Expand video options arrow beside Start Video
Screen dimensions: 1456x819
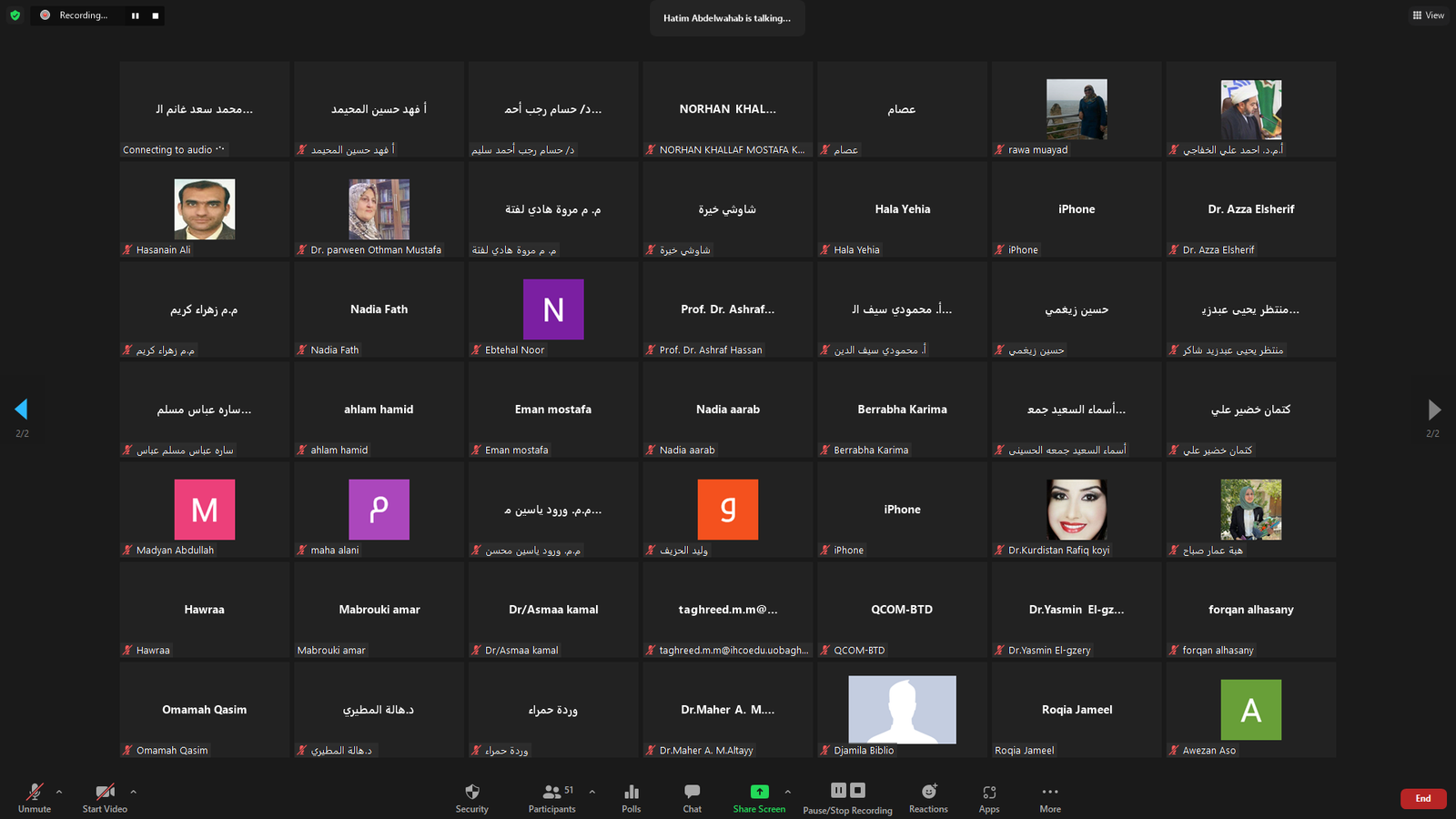tap(133, 792)
